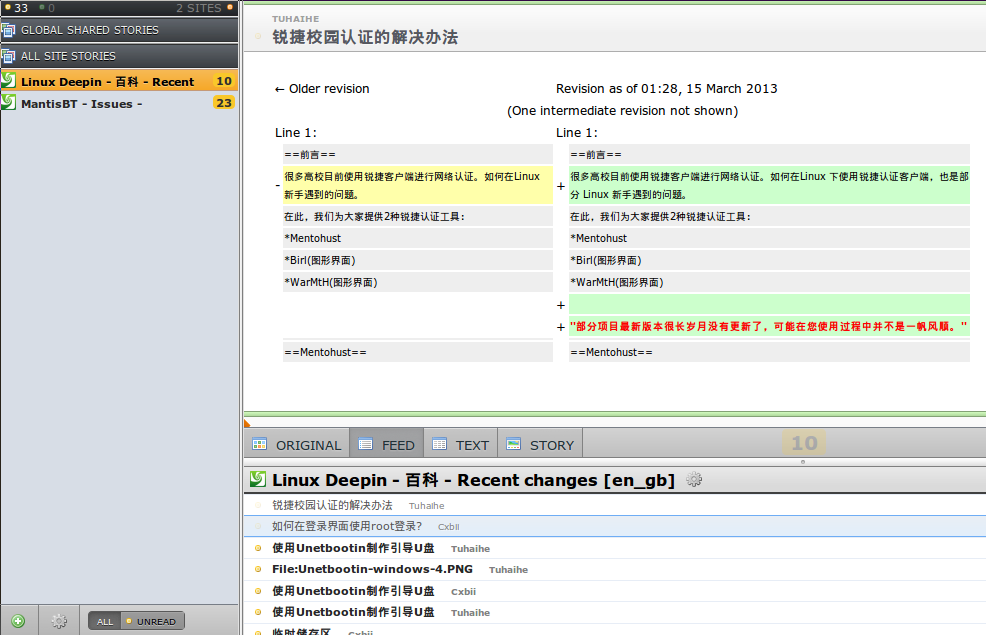Click the red added warning text in diff
The width and height of the screenshot is (986, 635).
[768, 326]
